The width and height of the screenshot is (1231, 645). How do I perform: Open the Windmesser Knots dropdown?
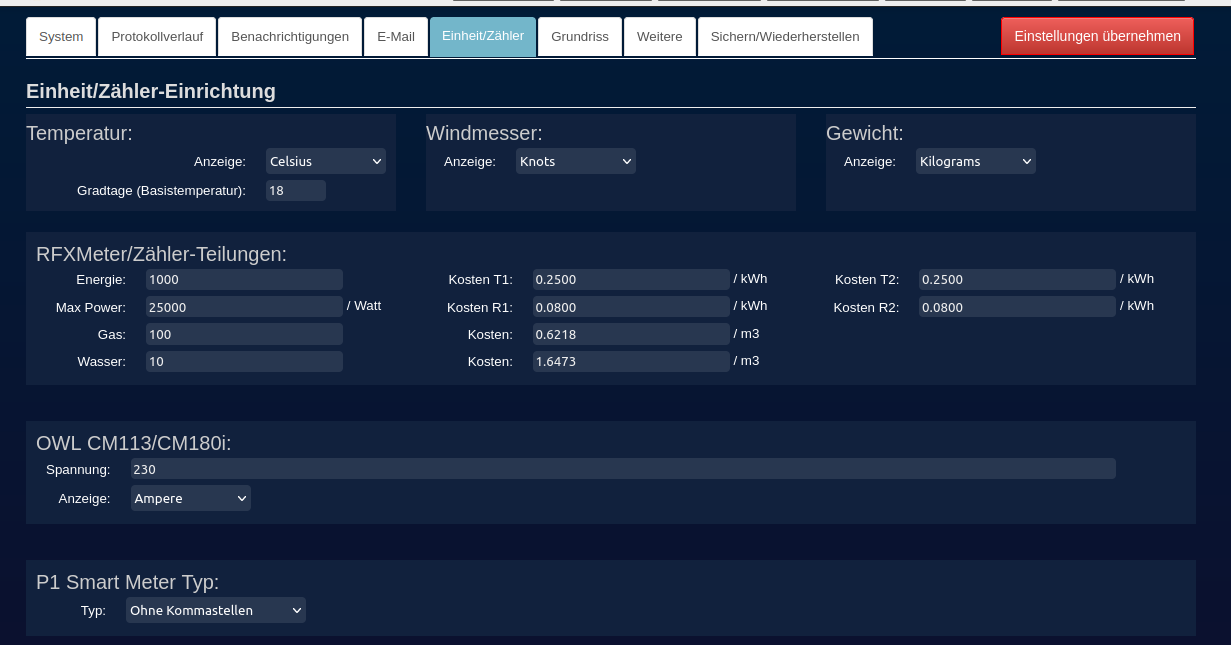click(576, 161)
